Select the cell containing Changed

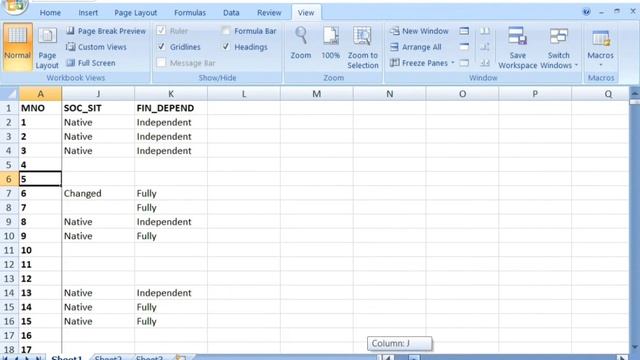coord(98,193)
